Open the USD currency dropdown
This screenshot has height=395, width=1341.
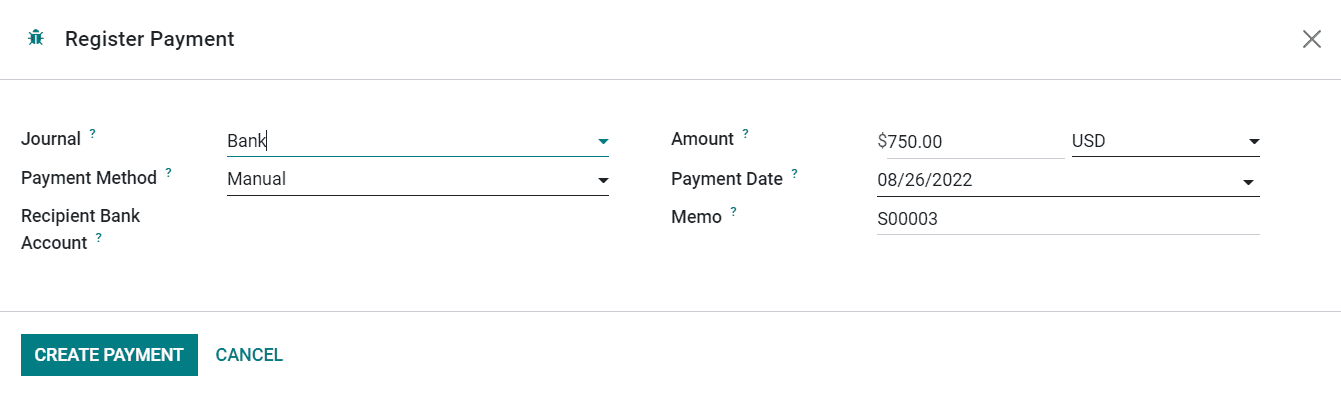[1166, 142]
